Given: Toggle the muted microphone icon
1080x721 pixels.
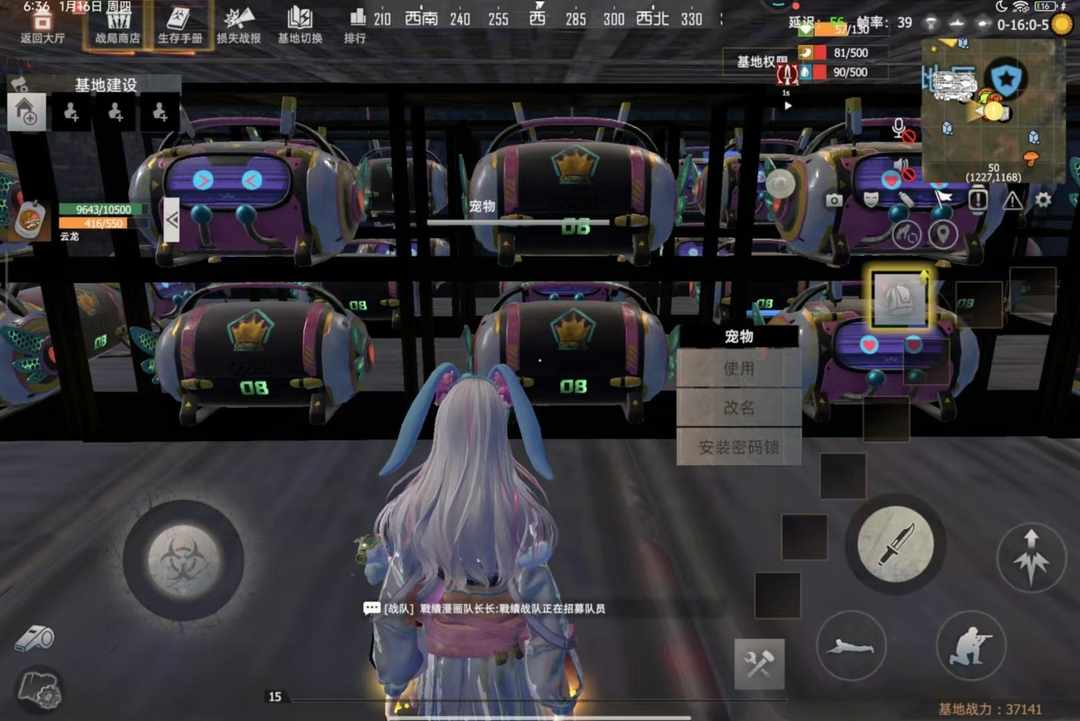Looking at the screenshot, I should pos(901,129).
